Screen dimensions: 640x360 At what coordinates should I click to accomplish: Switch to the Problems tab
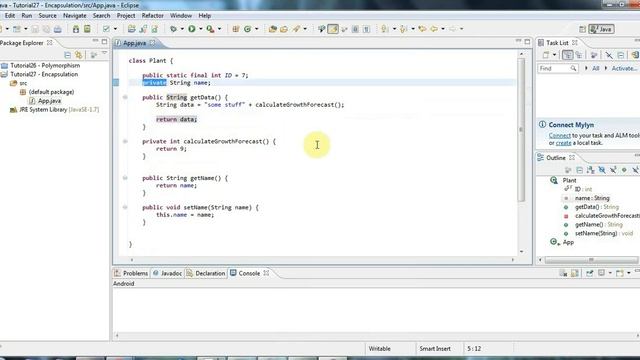tap(131, 273)
